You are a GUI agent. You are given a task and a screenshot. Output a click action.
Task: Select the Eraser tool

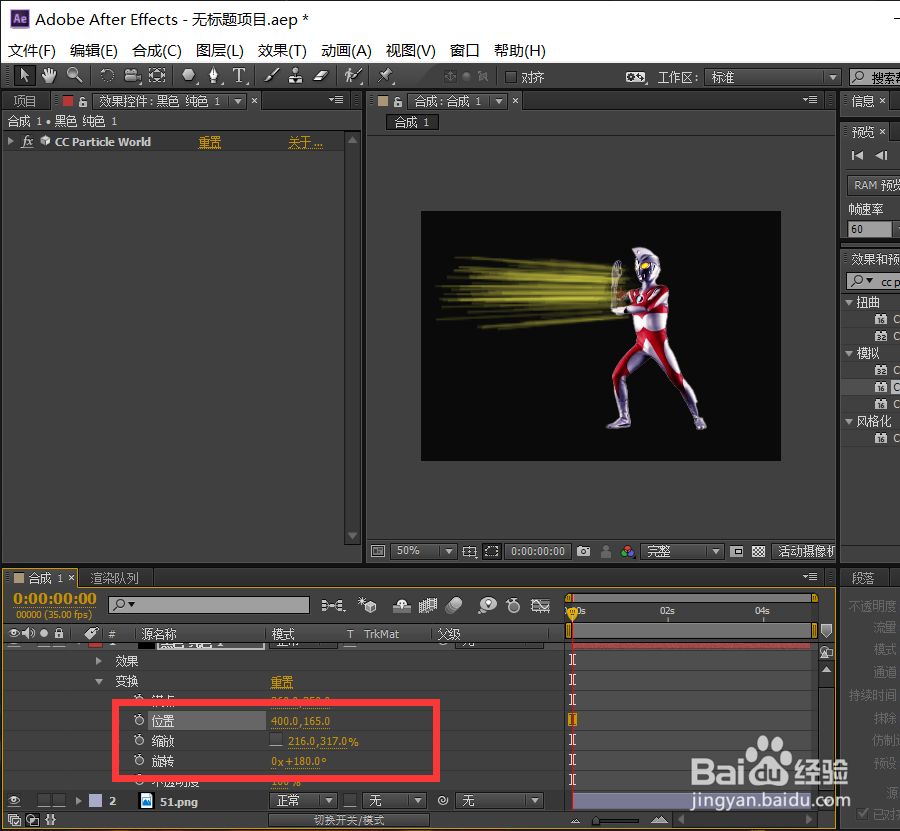tap(321, 76)
